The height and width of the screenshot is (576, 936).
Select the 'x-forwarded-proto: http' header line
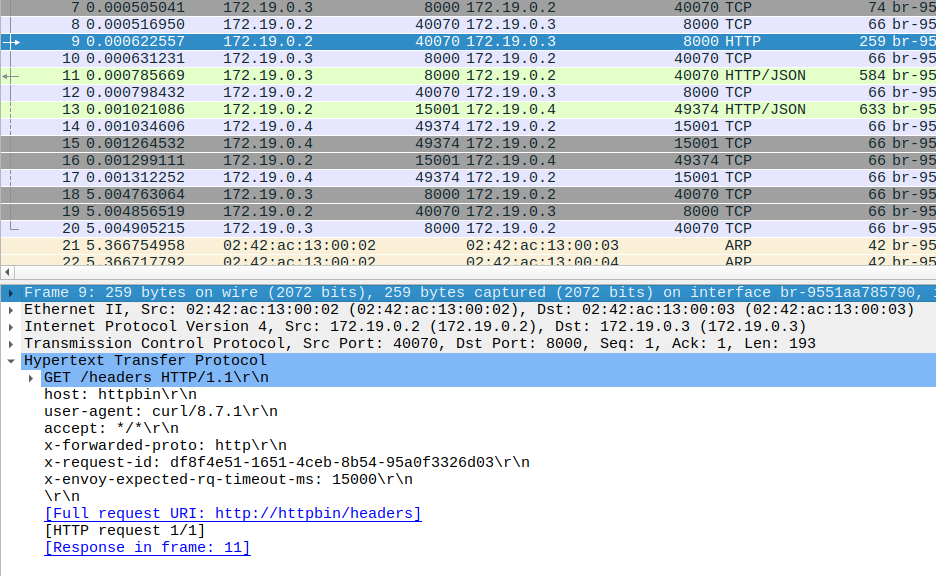(165, 446)
